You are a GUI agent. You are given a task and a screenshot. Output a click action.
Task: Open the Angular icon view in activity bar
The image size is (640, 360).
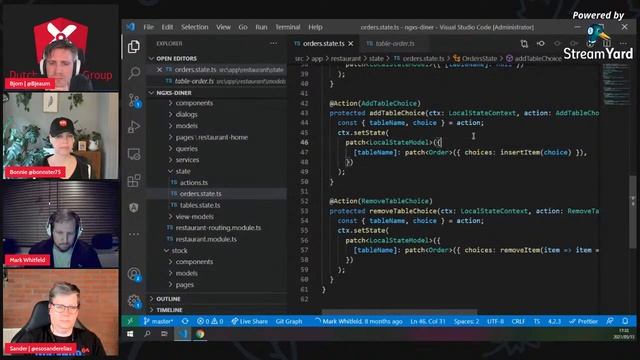pyautogui.click(x=134, y=207)
